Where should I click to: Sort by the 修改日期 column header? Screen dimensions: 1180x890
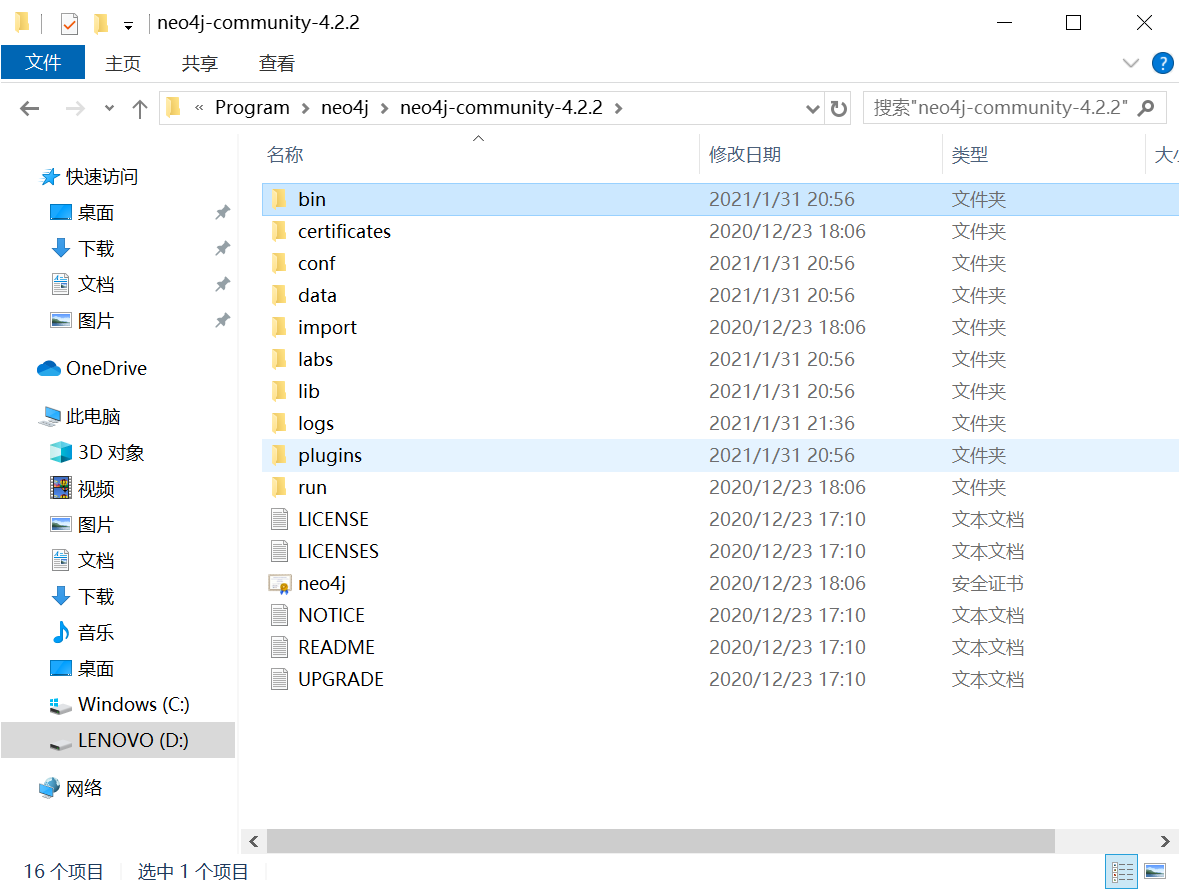tap(820, 154)
